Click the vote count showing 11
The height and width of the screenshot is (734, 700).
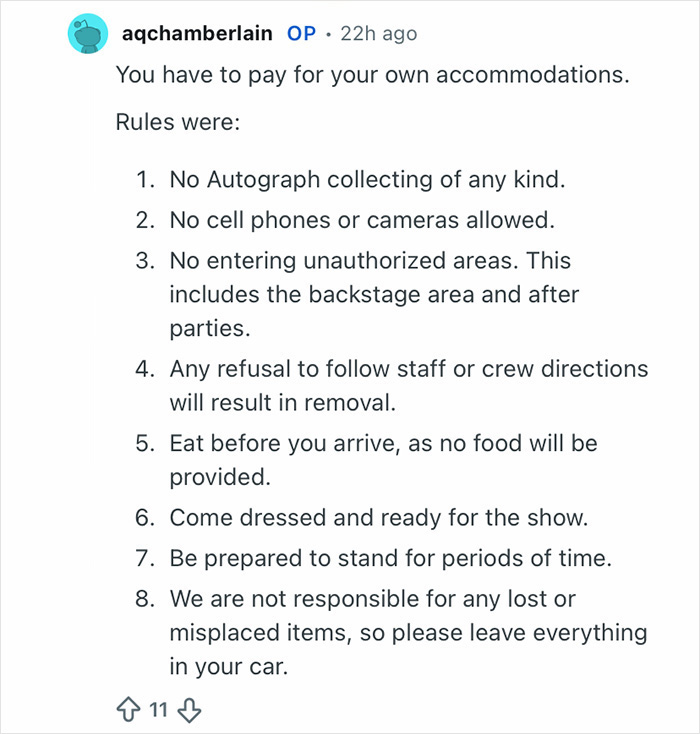(159, 711)
